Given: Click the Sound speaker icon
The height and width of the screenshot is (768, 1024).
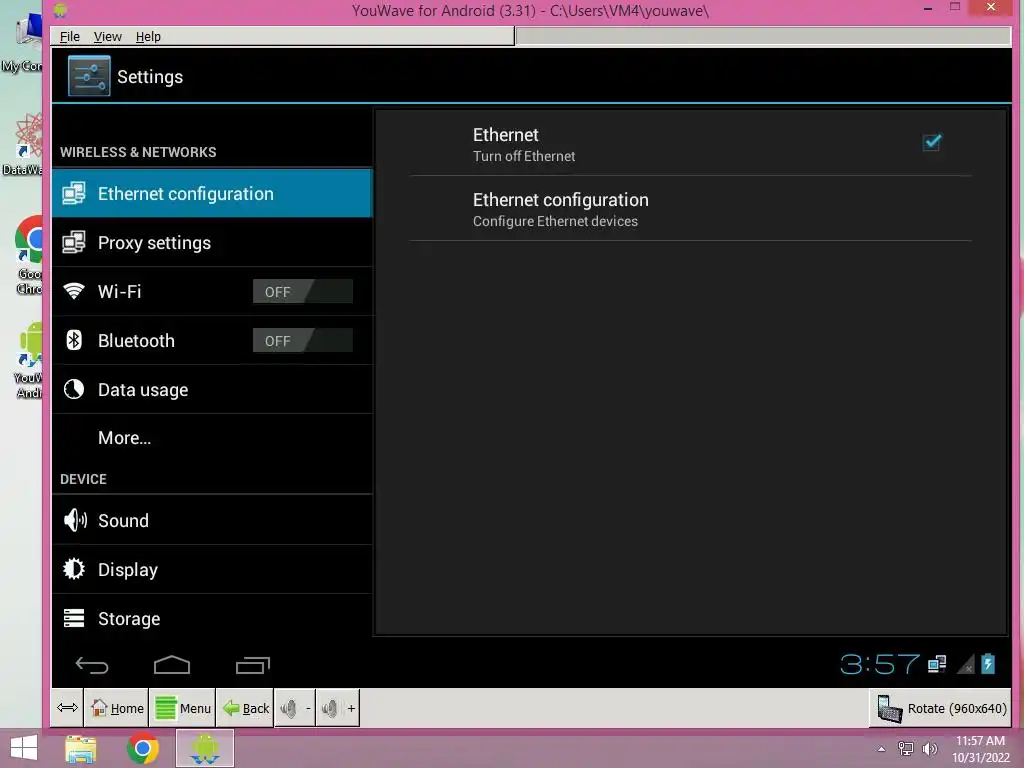Looking at the screenshot, I should [x=75, y=520].
